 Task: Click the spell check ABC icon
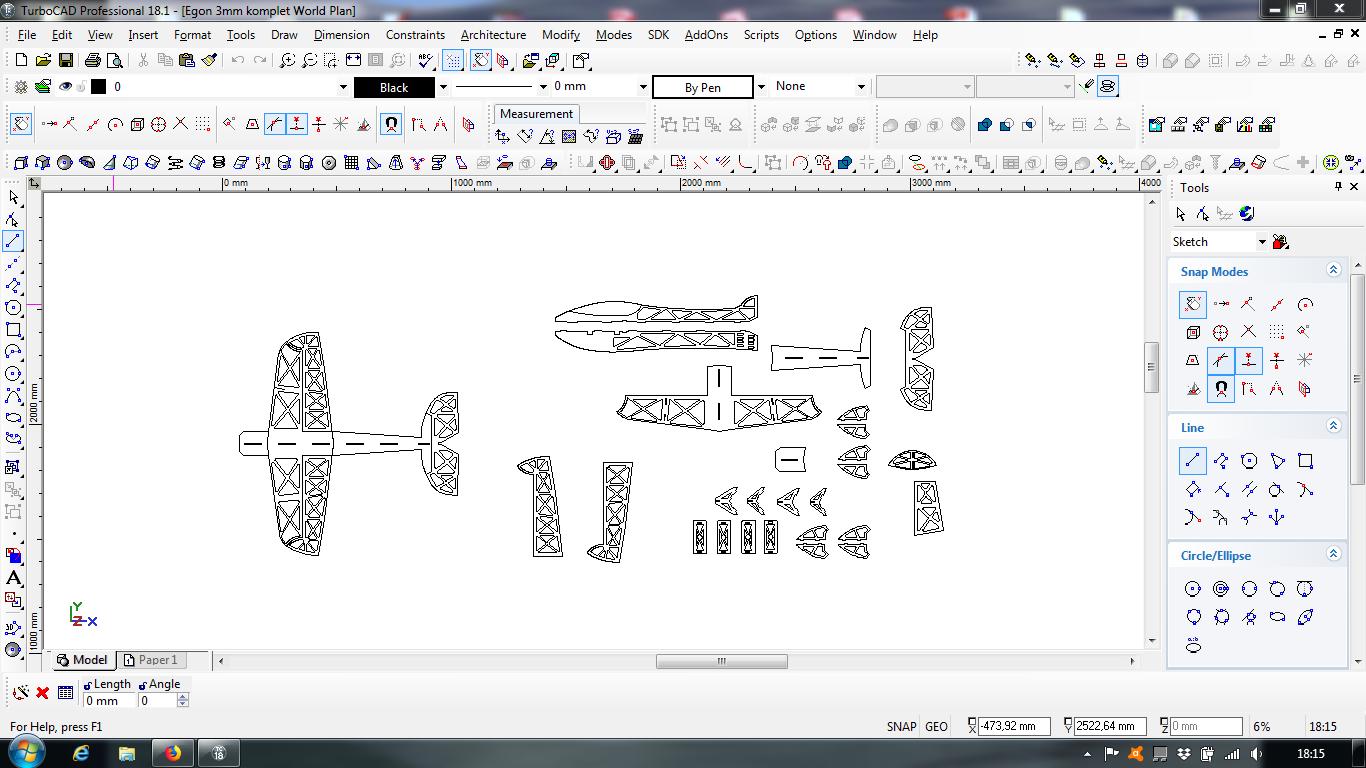pyautogui.click(x=426, y=61)
